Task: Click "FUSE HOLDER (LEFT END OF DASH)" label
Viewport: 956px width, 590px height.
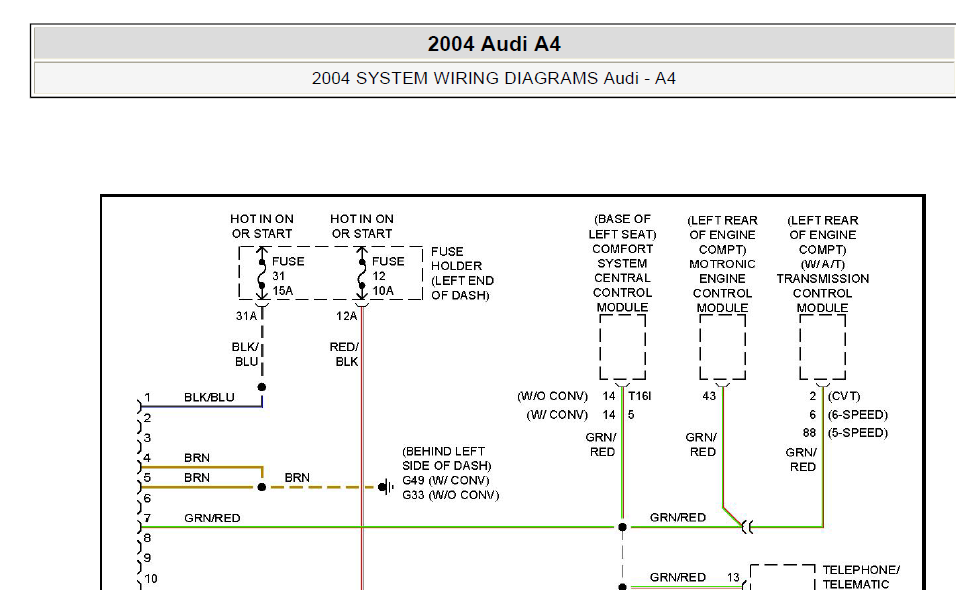Action: click(462, 274)
